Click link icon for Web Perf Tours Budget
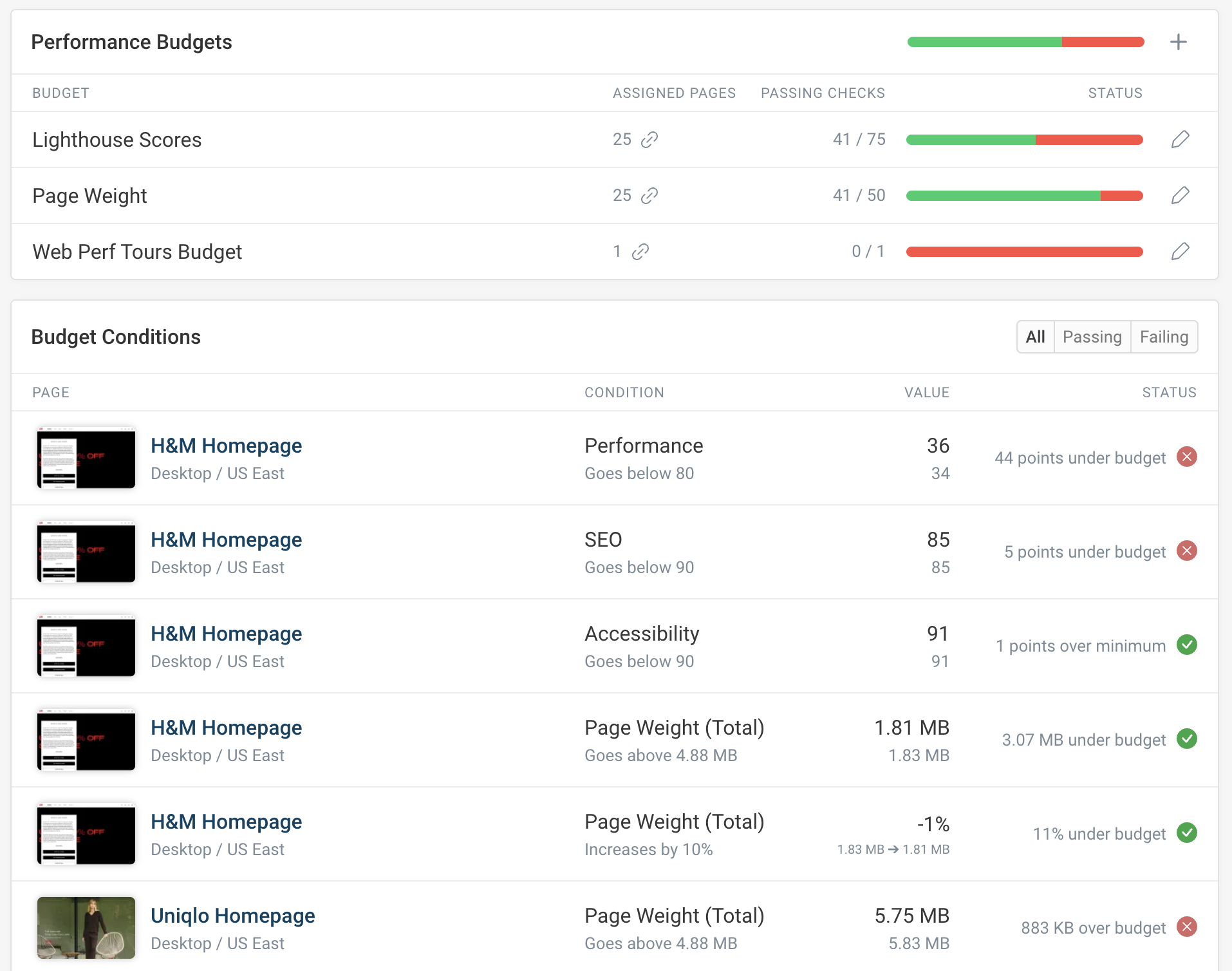This screenshot has height=971, width=1232. click(640, 252)
